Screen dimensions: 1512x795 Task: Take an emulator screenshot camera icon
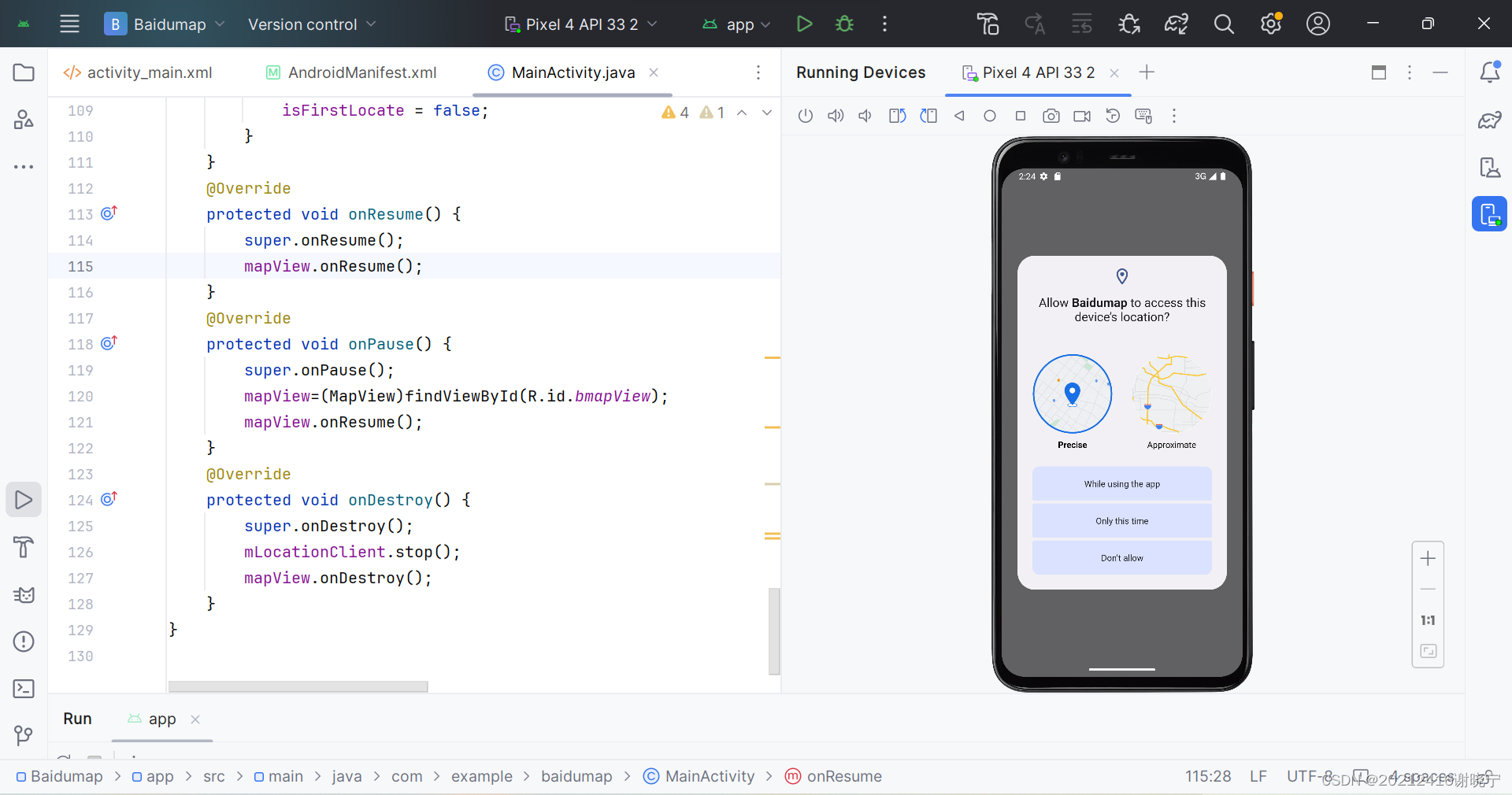[x=1051, y=116]
